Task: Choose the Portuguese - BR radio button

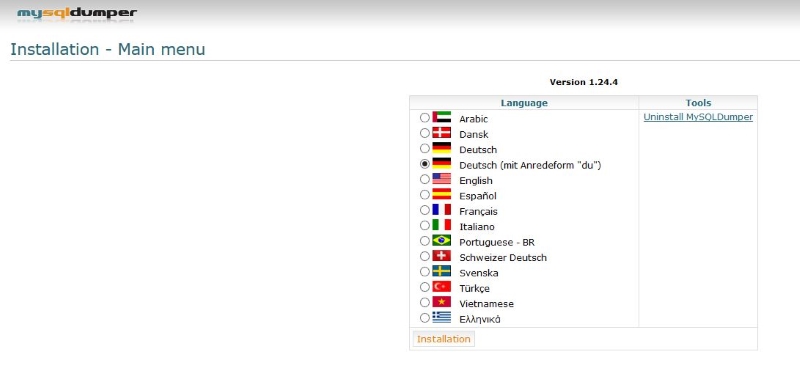Action: (424, 240)
